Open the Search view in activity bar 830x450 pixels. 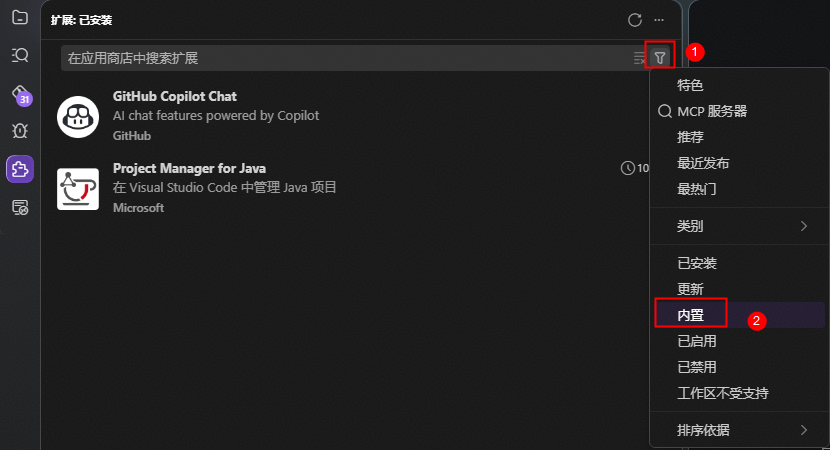pyautogui.click(x=20, y=55)
